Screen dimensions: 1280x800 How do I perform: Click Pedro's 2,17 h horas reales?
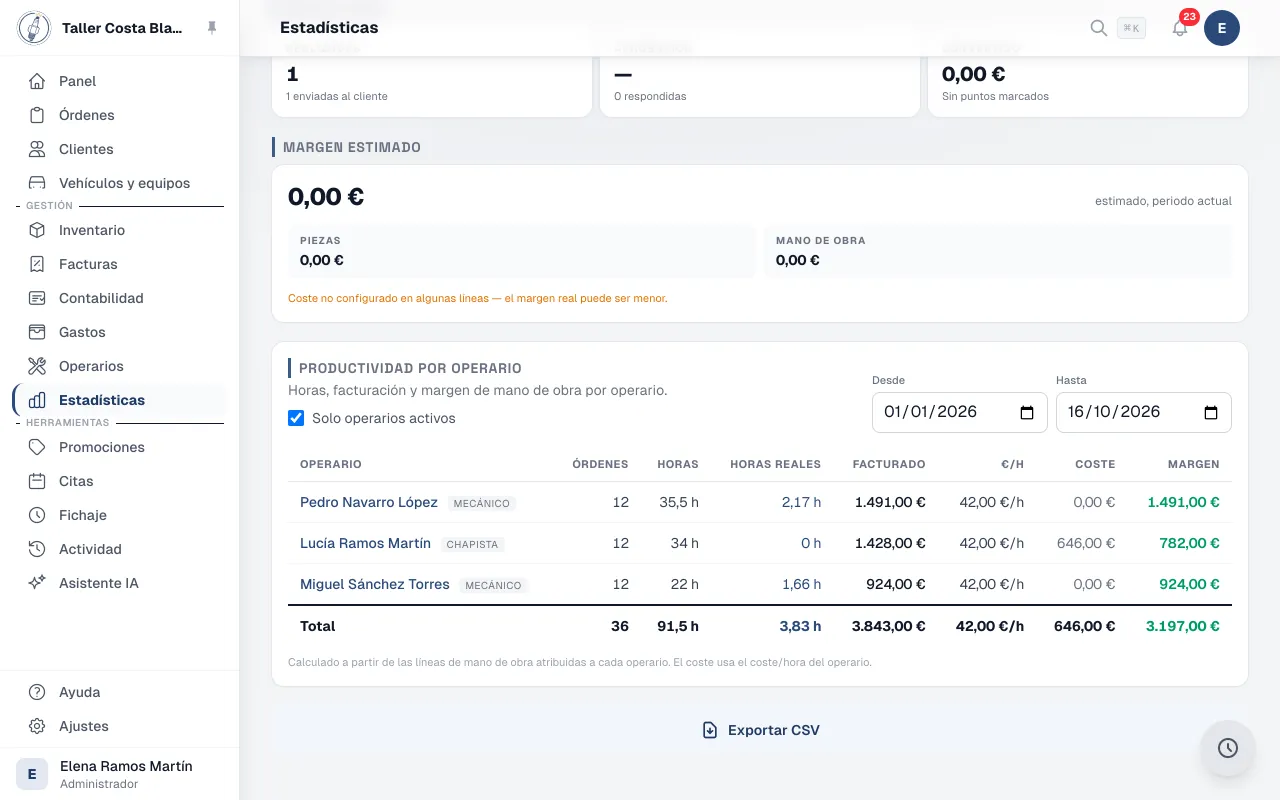pos(801,502)
